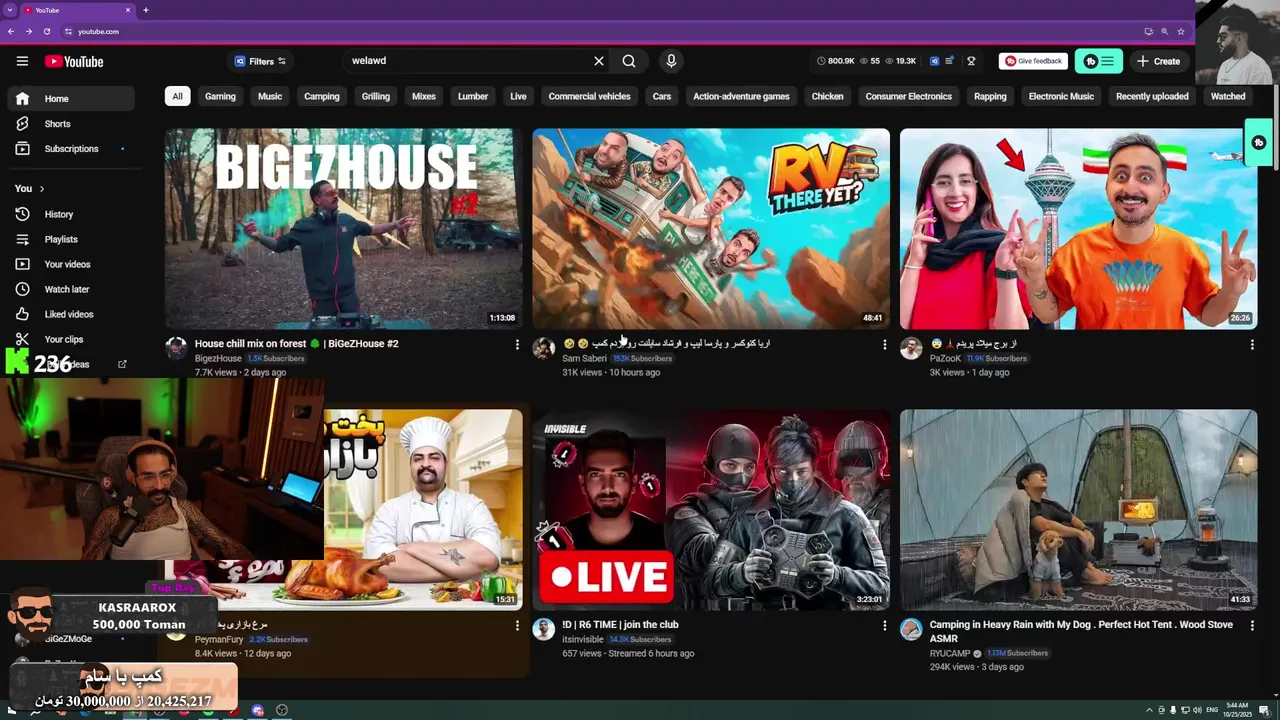Open the R6 LIVE stream thumbnail
This screenshot has height=720, width=1280.
tap(710, 509)
